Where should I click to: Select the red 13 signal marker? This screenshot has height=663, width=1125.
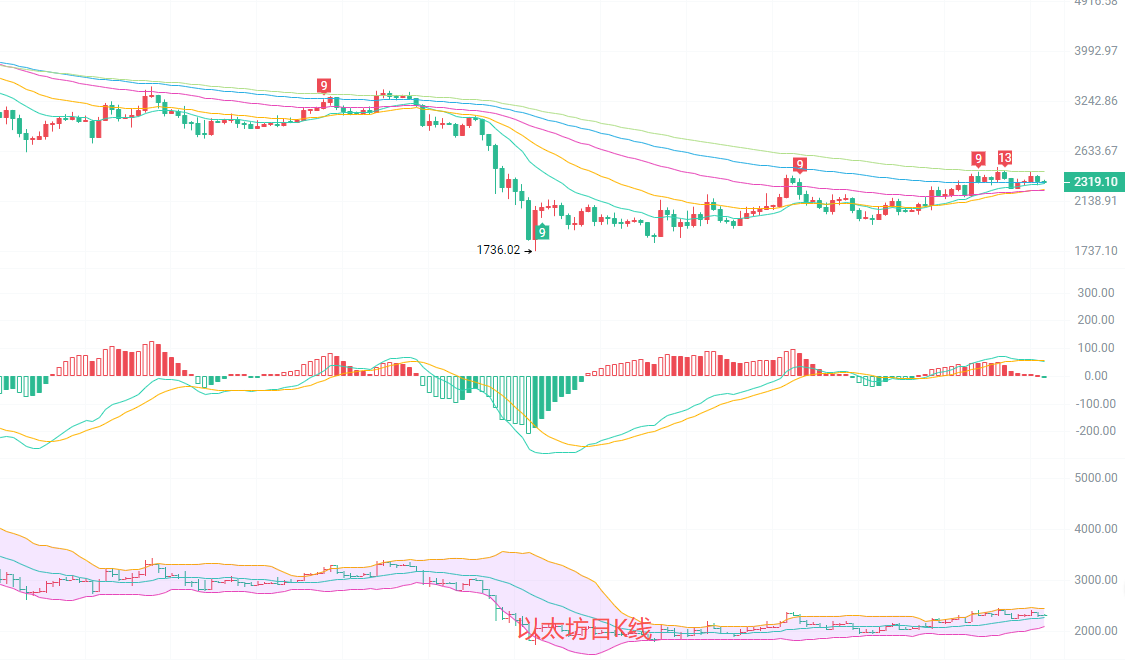coord(1004,158)
